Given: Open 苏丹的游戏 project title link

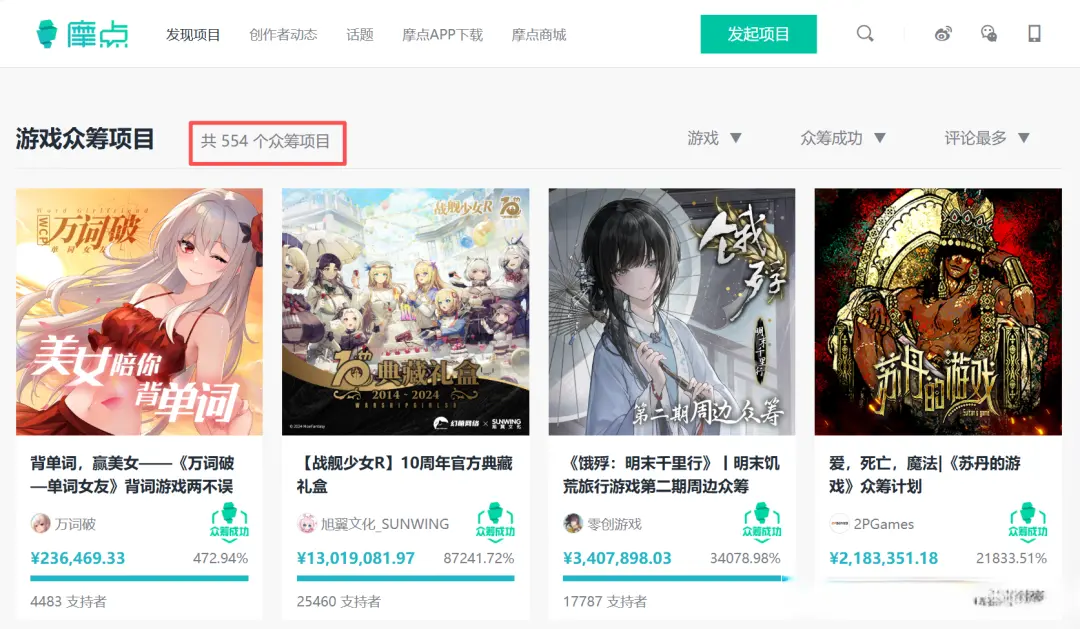Looking at the screenshot, I should click(x=924, y=475).
